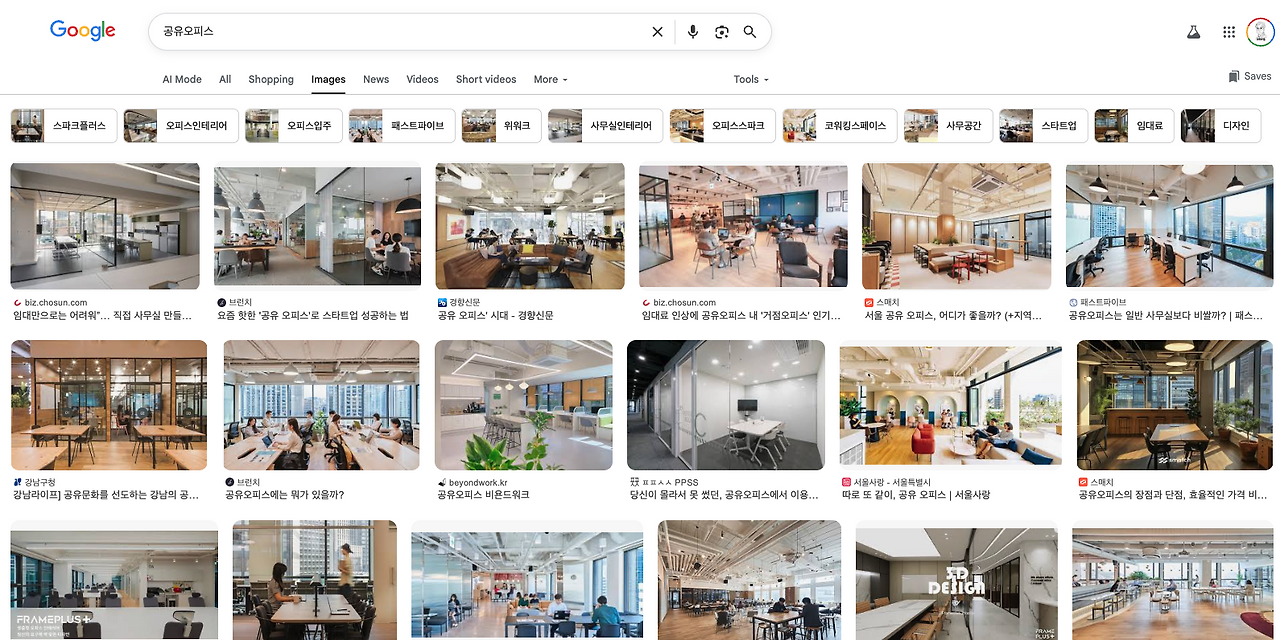This screenshot has width=1280, height=640.
Task: Click first biz.chosun.com source label
Action: 56,302
